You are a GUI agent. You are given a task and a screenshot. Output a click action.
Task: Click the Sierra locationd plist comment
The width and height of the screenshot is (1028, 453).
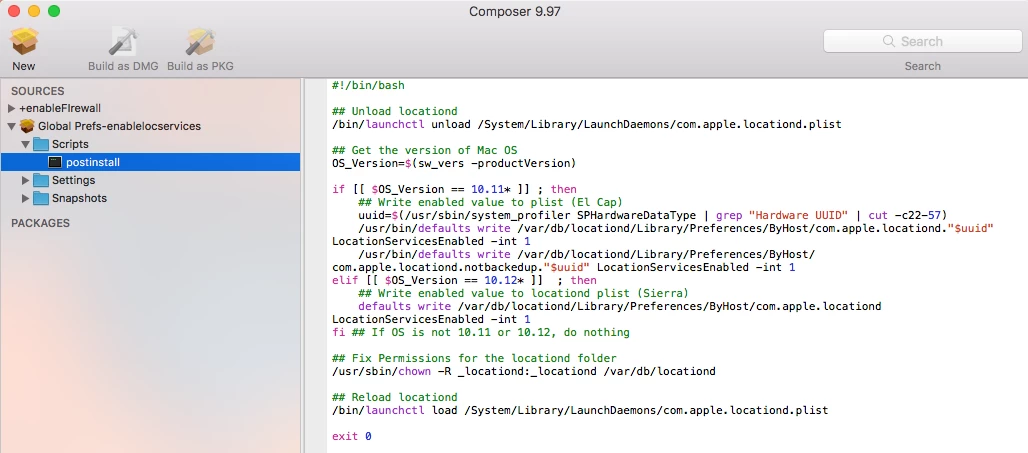pos(523,293)
